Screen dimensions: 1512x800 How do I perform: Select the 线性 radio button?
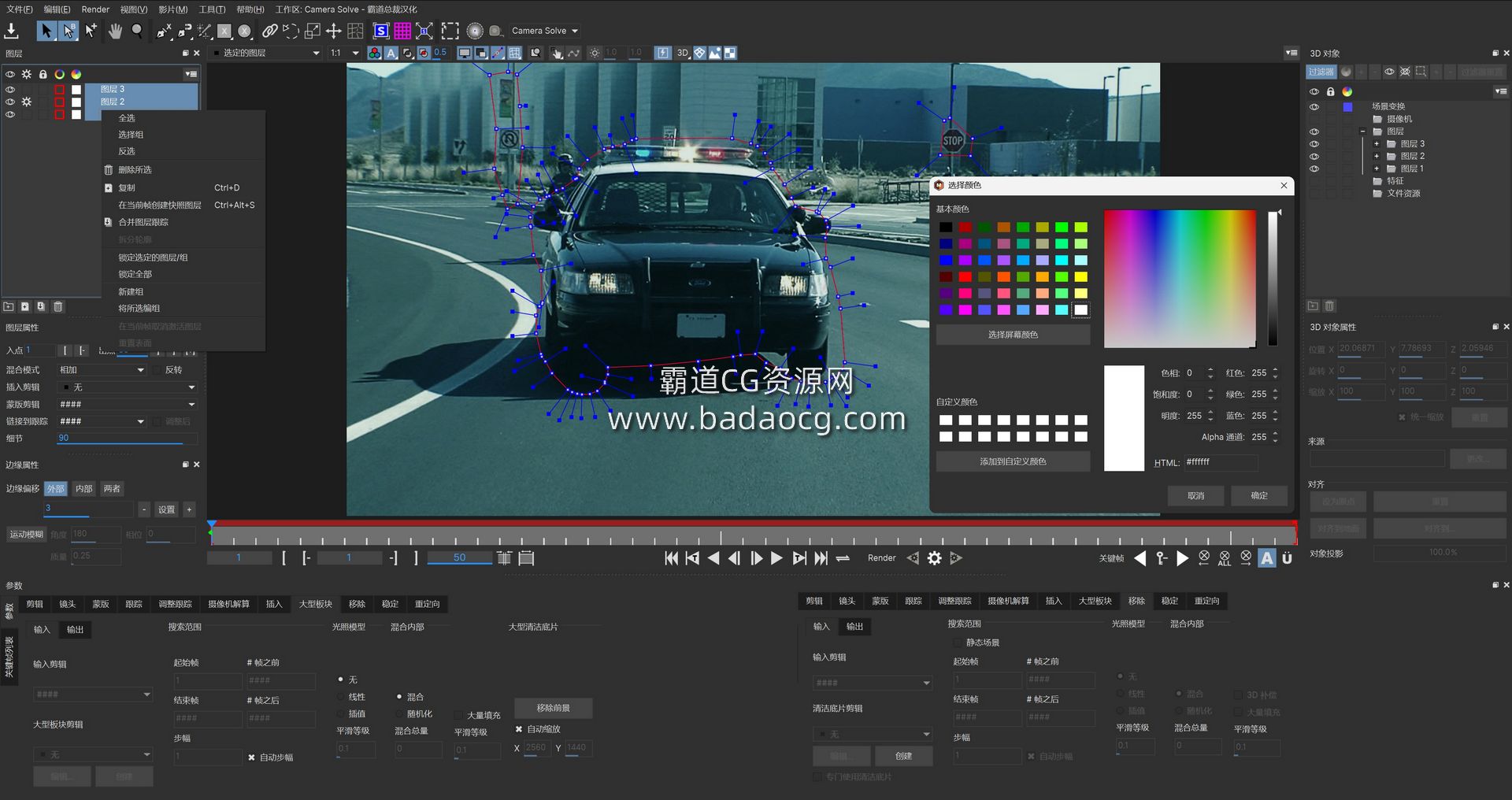pos(341,697)
